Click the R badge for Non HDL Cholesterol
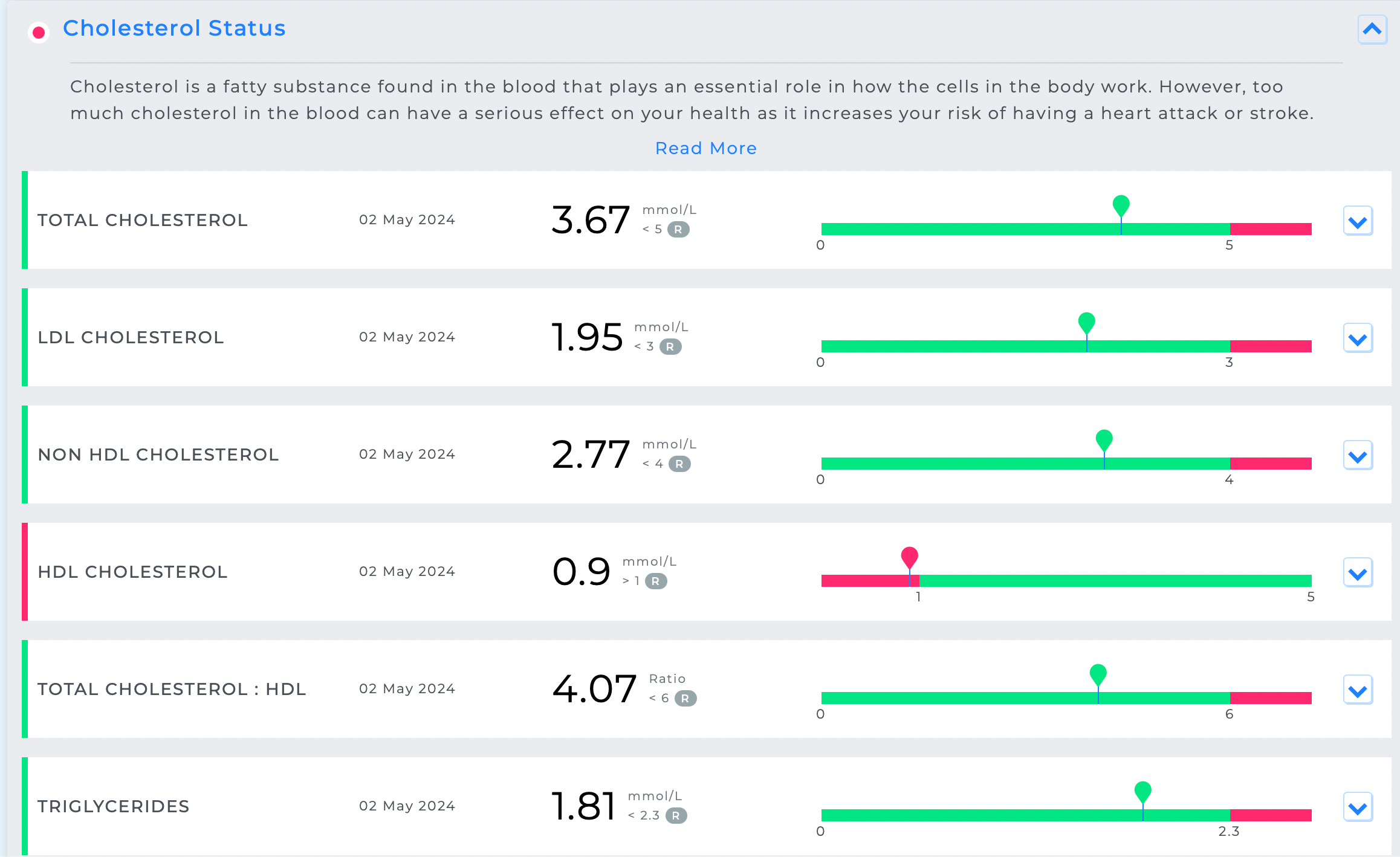This screenshot has width=1400, height=857. 679,464
